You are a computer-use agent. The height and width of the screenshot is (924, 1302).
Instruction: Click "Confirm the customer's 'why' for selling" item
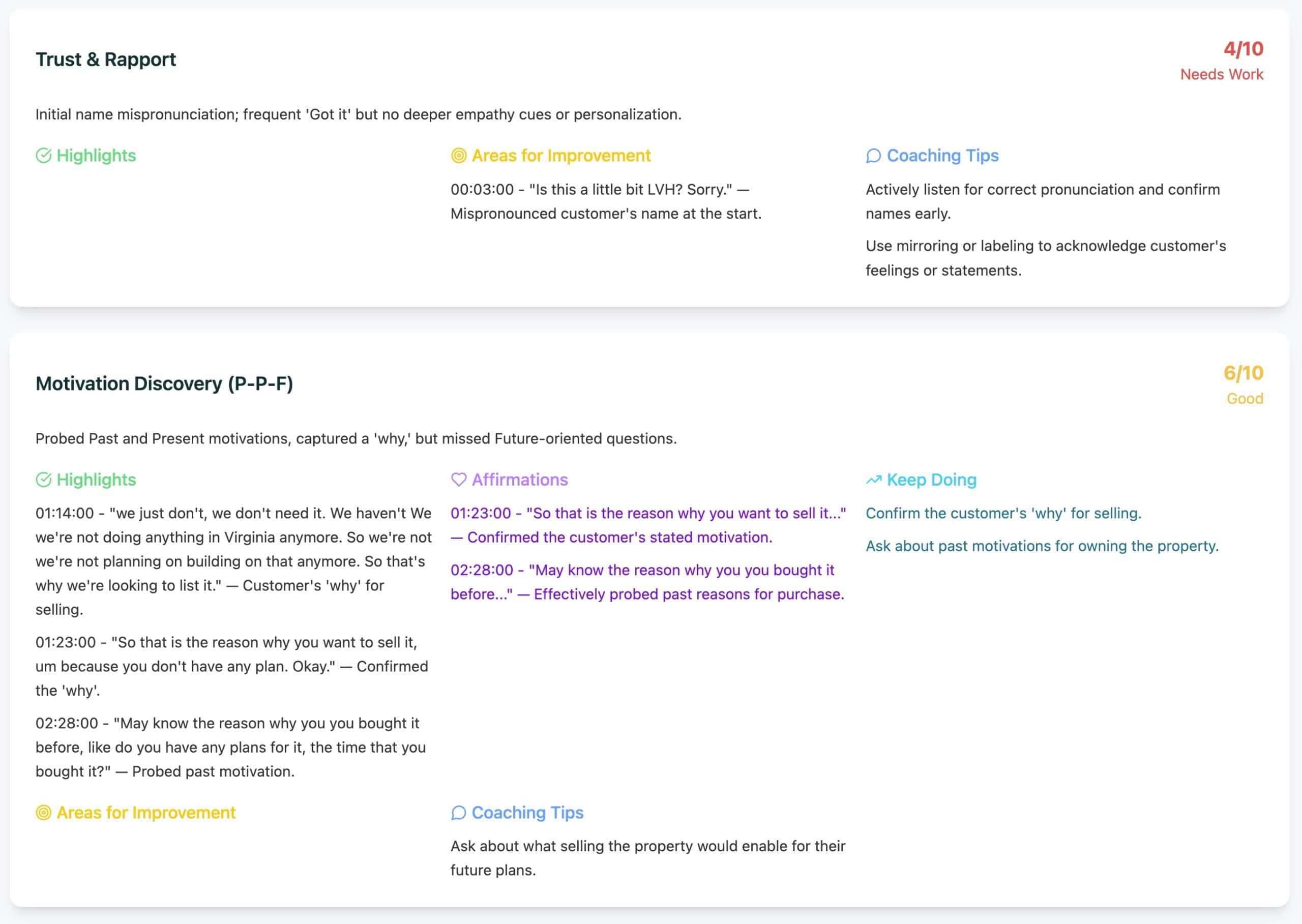coord(1003,513)
